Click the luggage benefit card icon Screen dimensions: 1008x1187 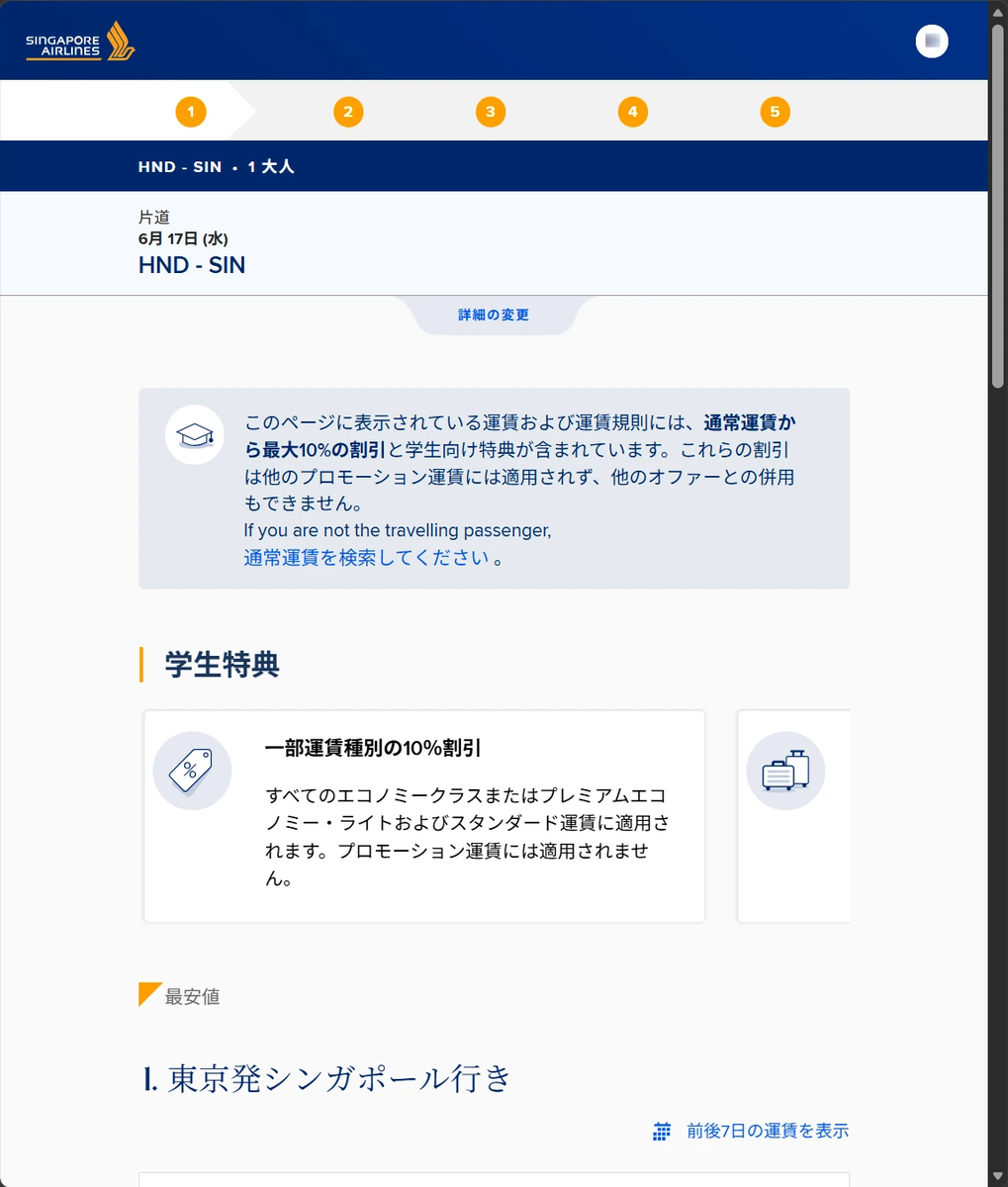click(x=785, y=771)
